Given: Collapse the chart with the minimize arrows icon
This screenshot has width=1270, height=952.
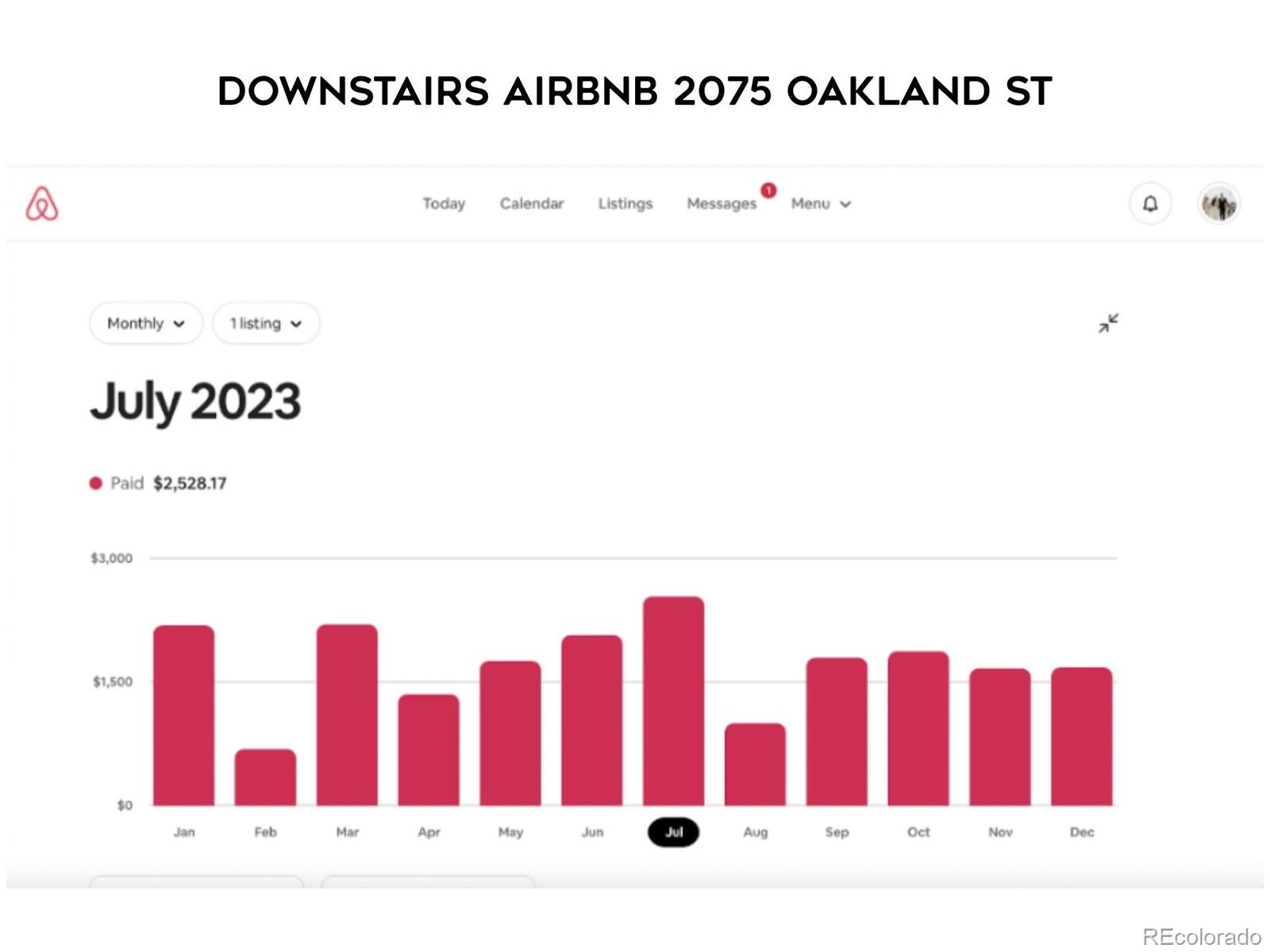Looking at the screenshot, I should point(1108,323).
